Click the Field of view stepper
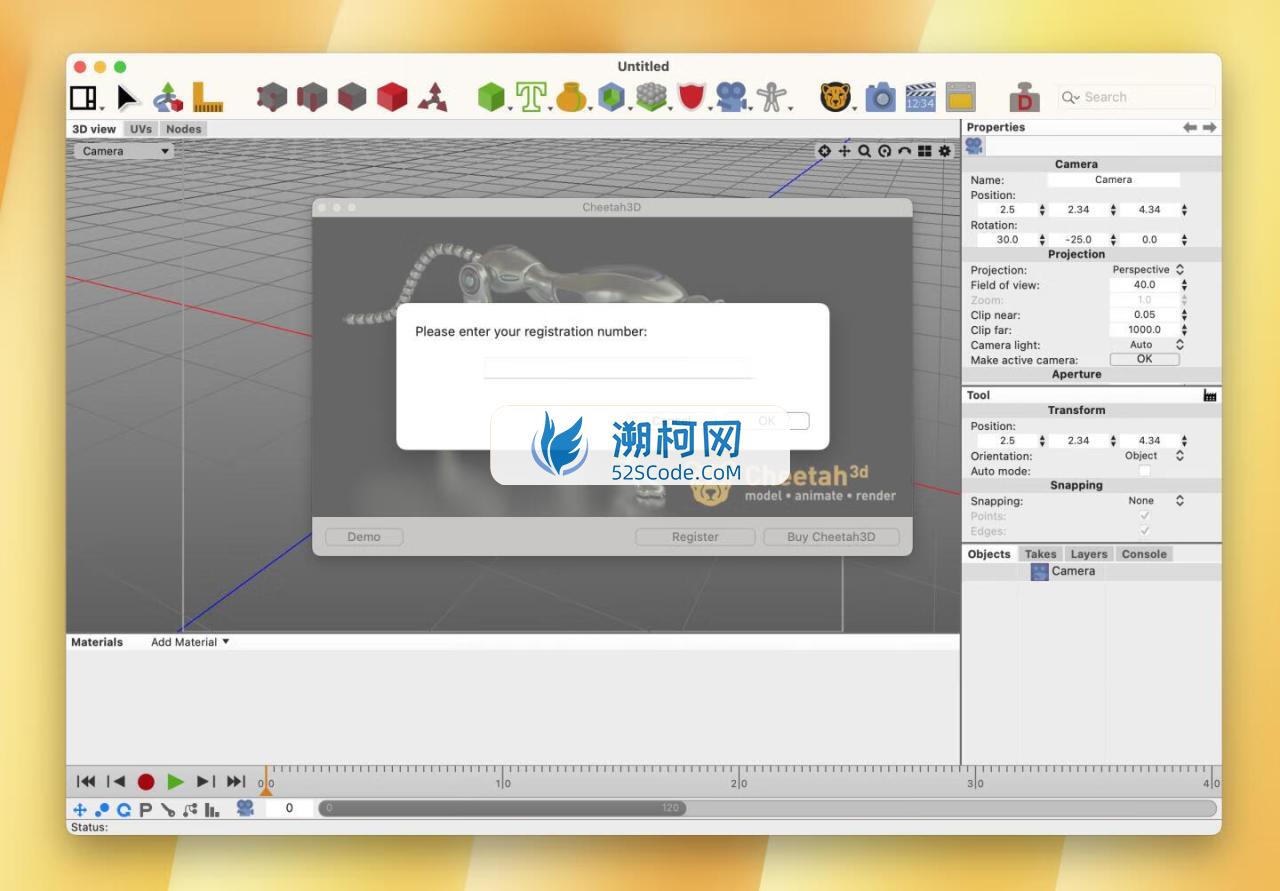This screenshot has width=1280, height=891. pyautogui.click(x=1184, y=285)
